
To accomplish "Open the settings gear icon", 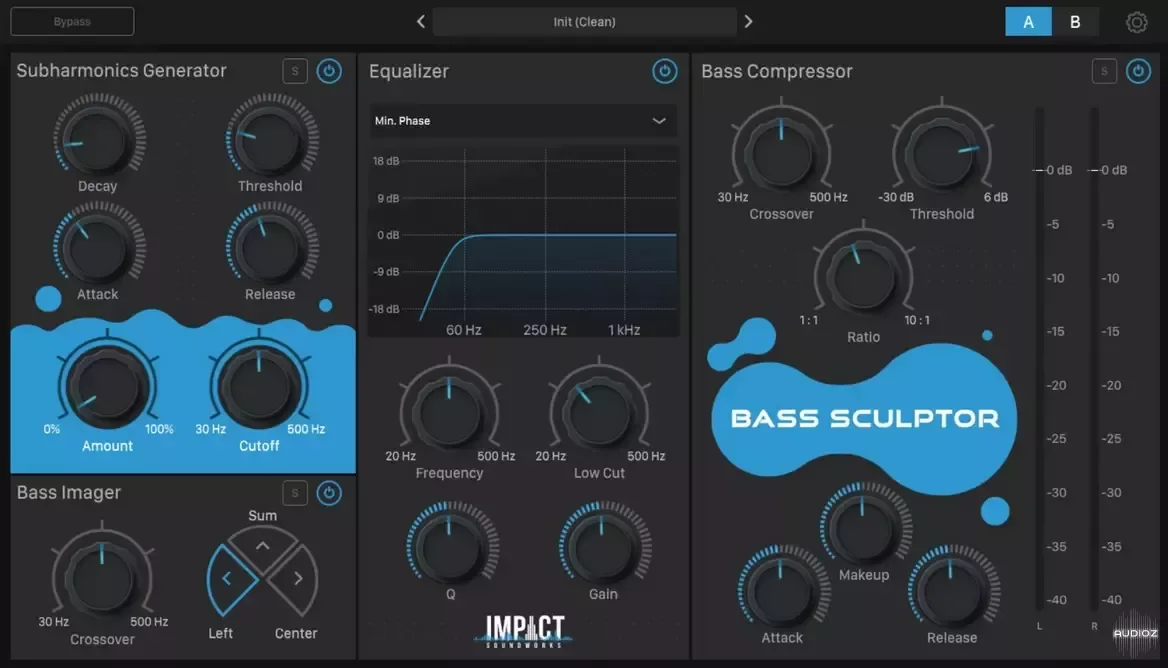I will click(x=1136, y=22).
